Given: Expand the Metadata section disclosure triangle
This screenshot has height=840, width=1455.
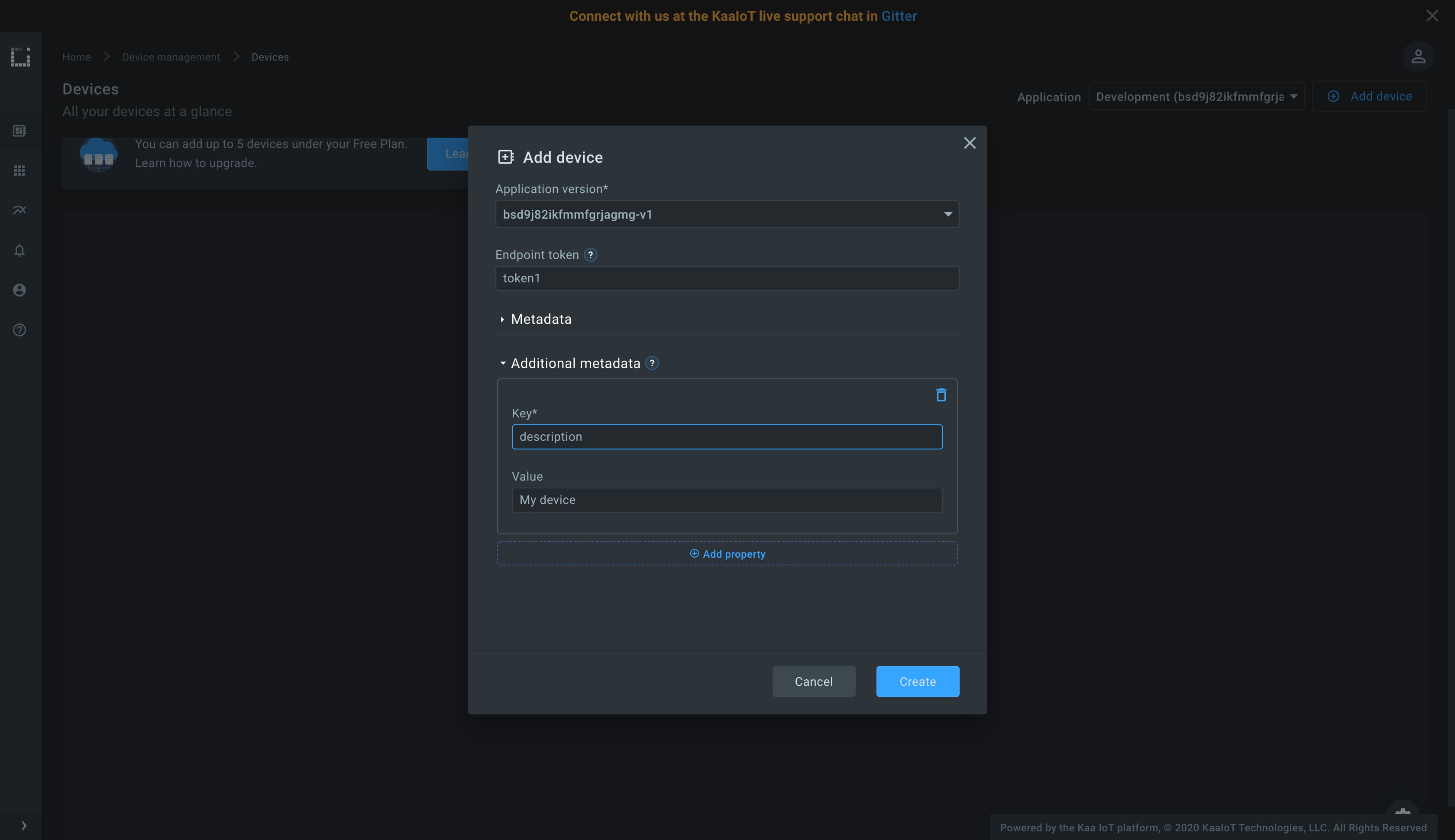Looking at the screenshot, I should (x=501, y=320).
